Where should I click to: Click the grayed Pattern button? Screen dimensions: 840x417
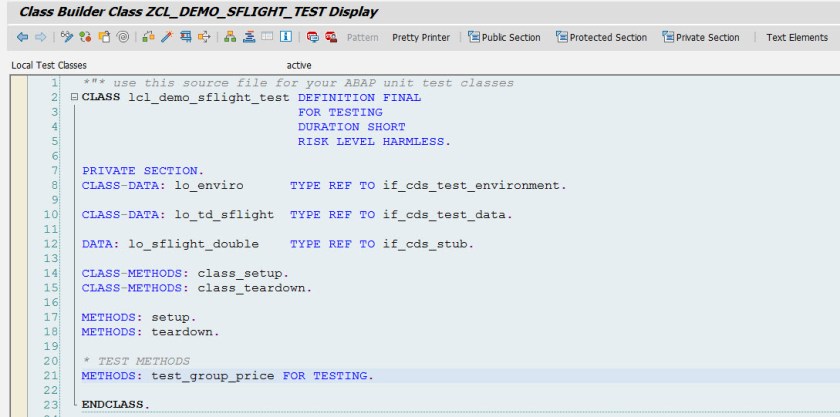[363, 38]
